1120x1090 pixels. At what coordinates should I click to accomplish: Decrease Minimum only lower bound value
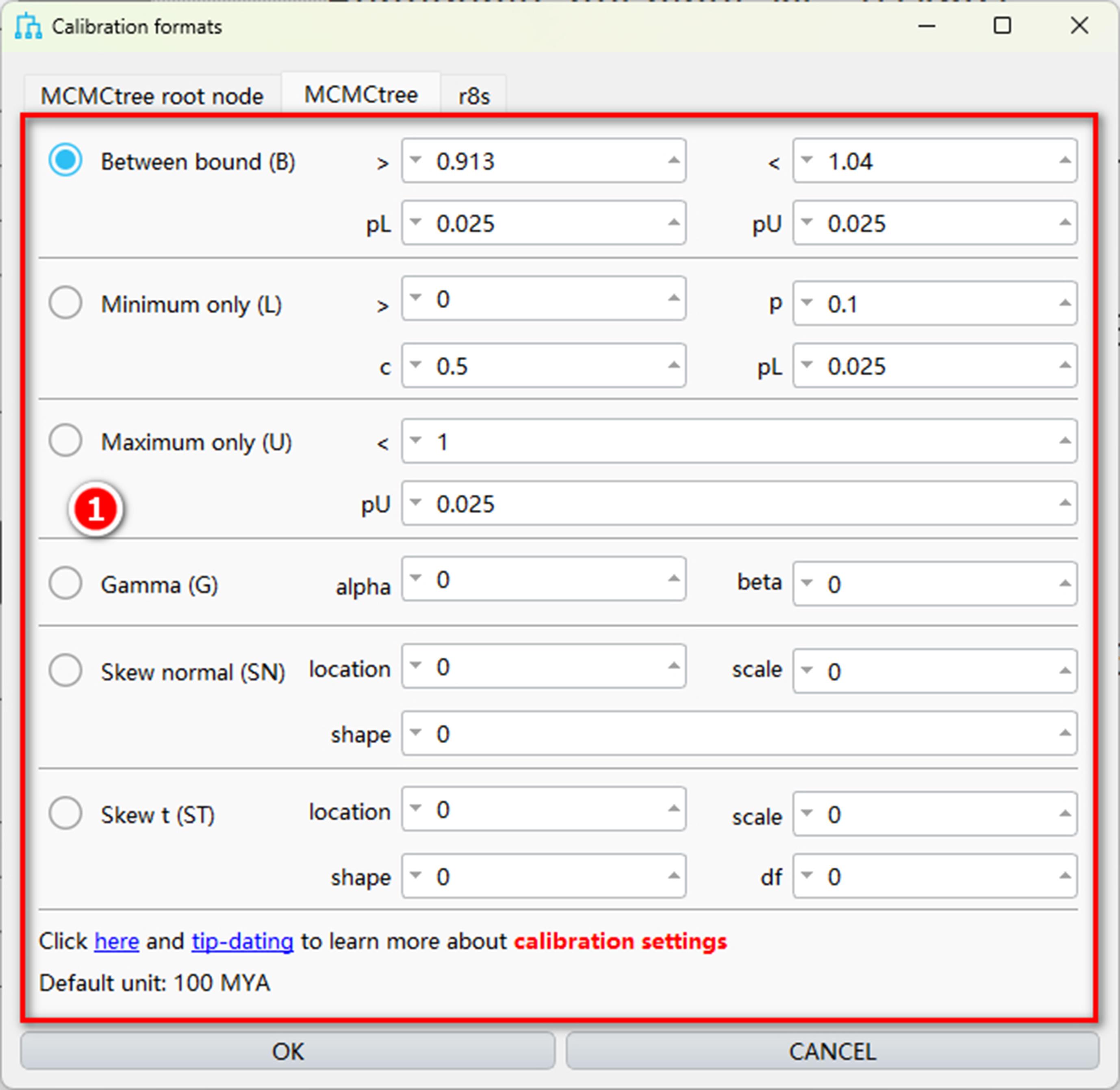coord(416,297)
